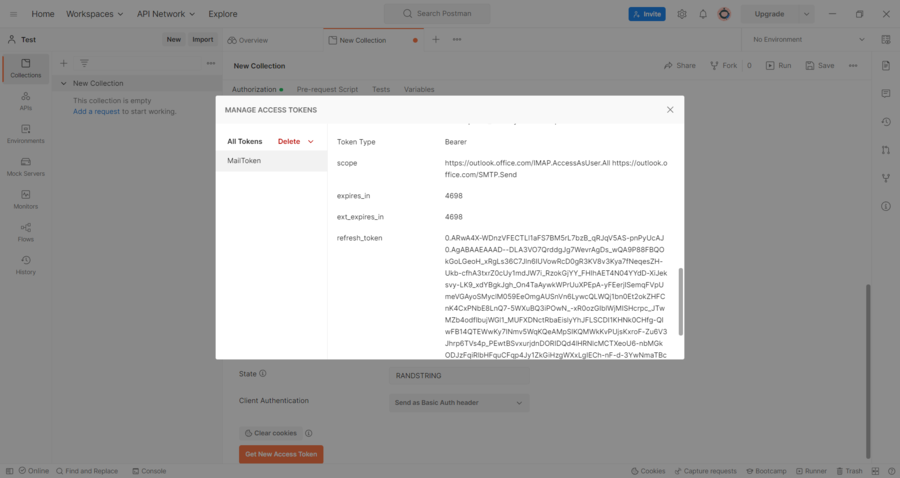Open Runner in status bar

[x=811, y=471]
